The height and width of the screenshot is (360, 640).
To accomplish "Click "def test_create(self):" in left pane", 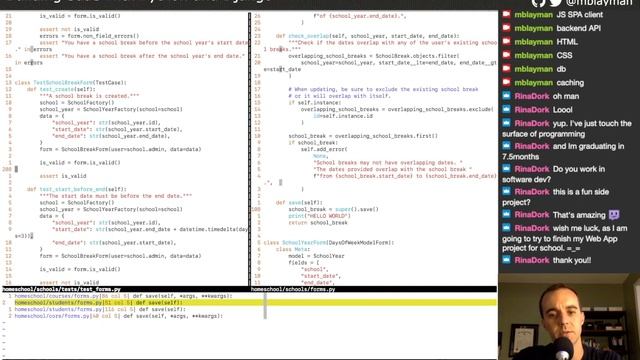I will coord(61,89).
